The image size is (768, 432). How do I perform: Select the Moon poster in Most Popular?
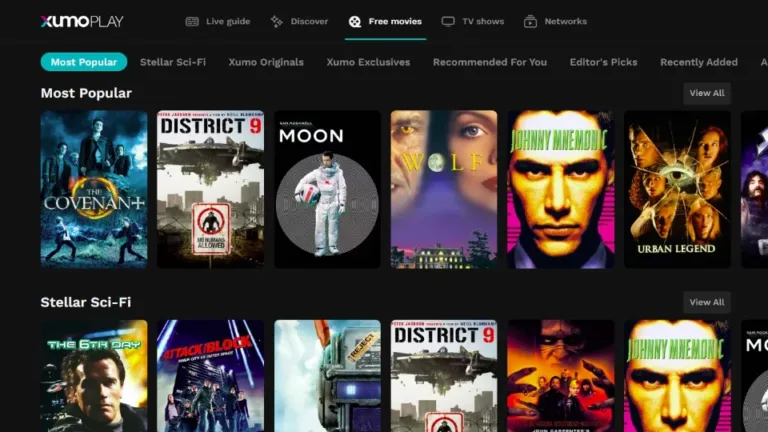[327, 189]
